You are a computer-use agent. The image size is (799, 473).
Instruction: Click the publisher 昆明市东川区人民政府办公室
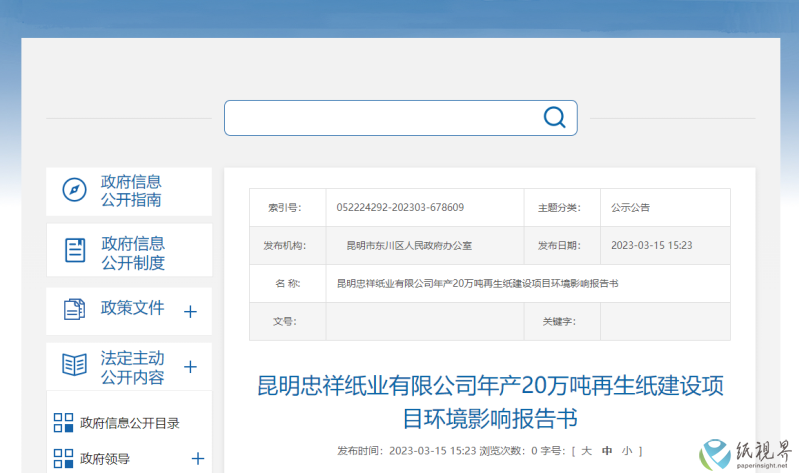409,246
